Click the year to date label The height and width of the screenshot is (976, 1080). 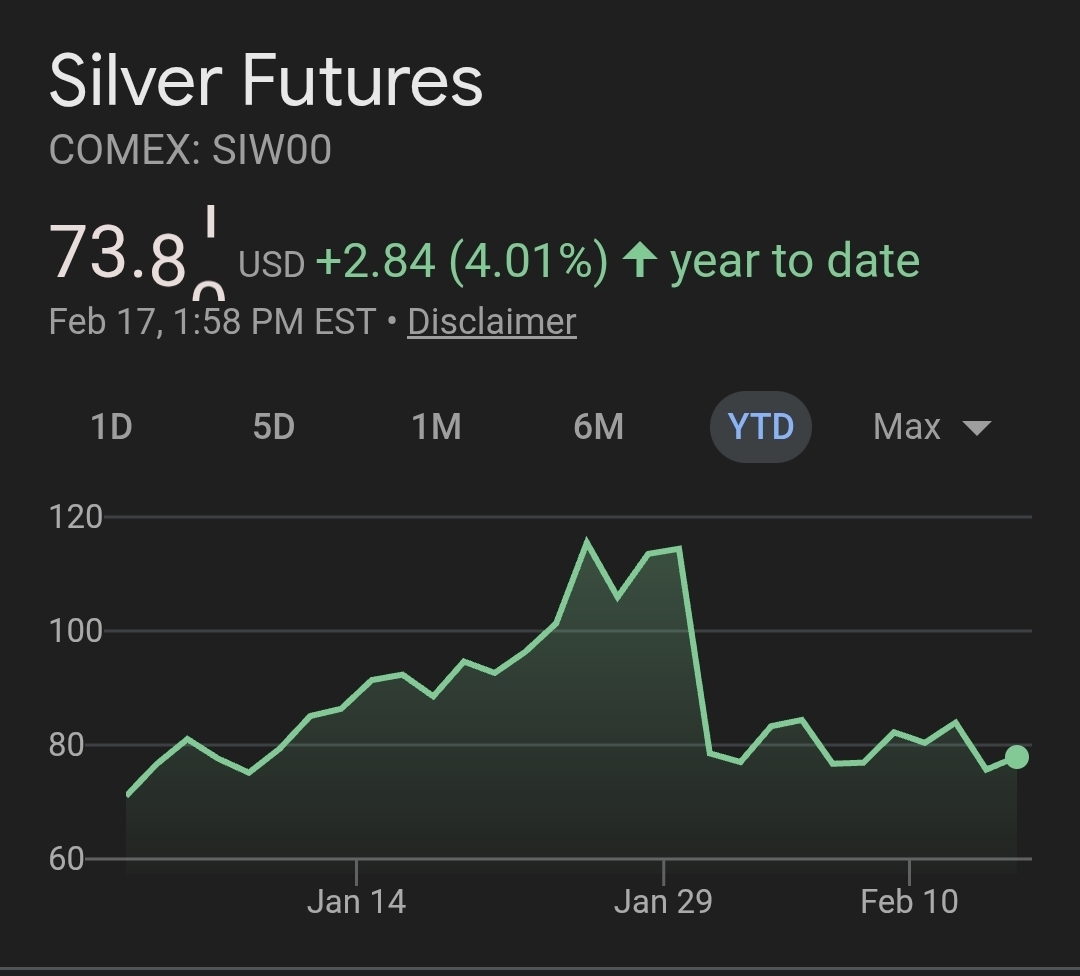(x=794, y=261)
